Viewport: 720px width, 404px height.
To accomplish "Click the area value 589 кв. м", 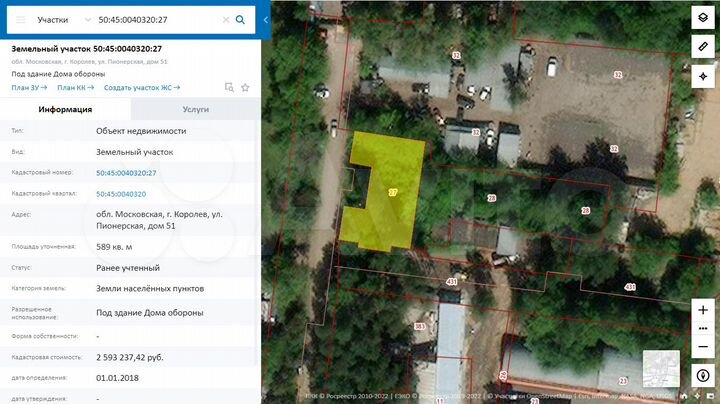I will [114, 247].
